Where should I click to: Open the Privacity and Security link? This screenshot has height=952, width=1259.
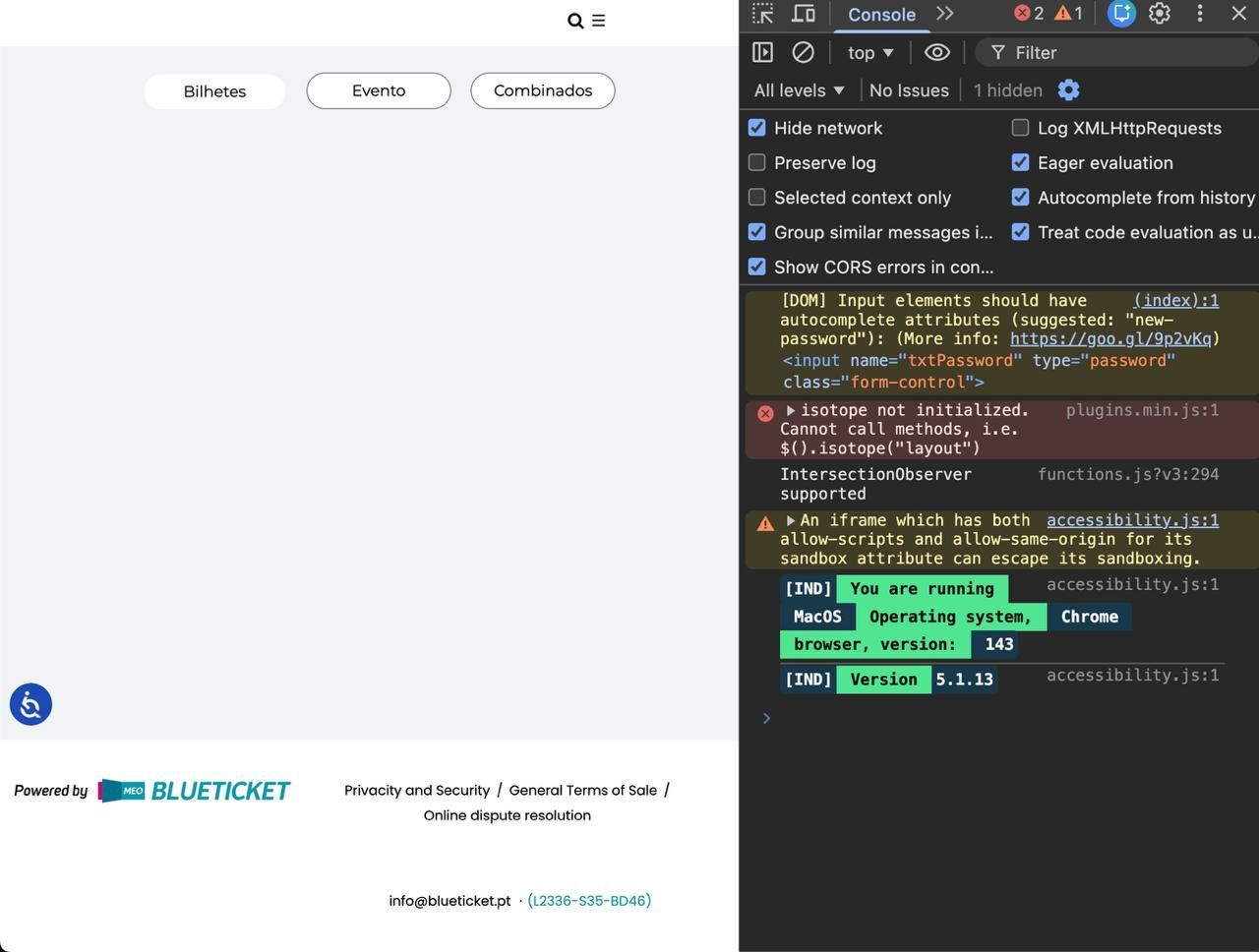click(417, 791)
